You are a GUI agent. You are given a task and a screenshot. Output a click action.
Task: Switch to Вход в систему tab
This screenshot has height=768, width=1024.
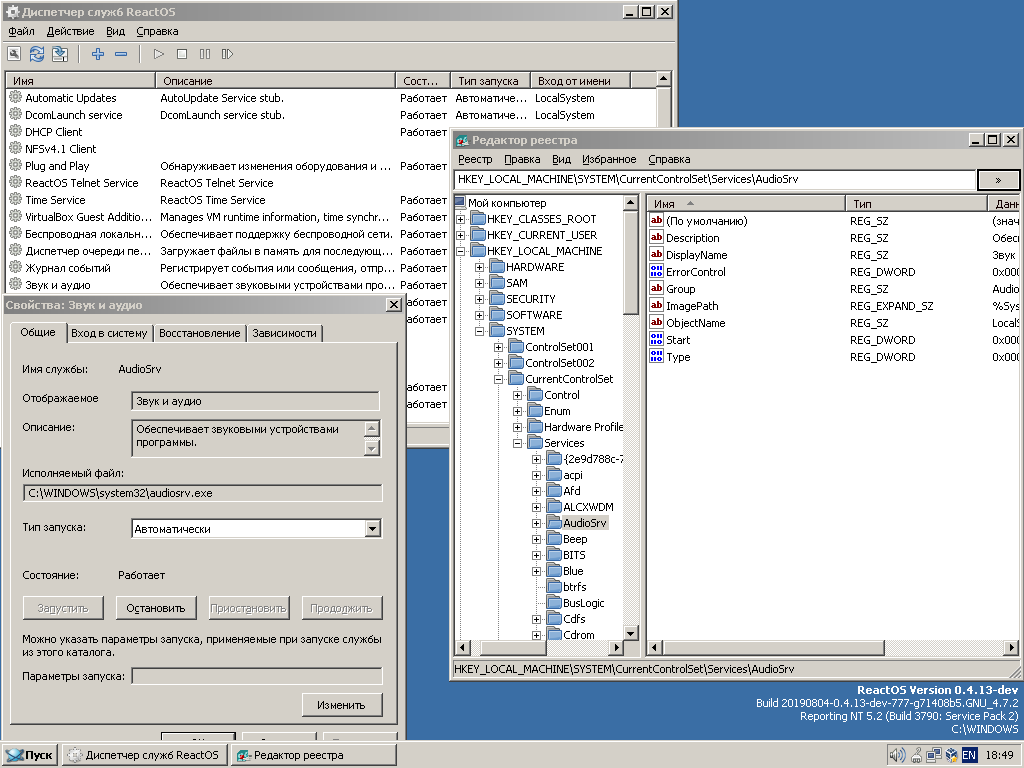pos(109,333)
